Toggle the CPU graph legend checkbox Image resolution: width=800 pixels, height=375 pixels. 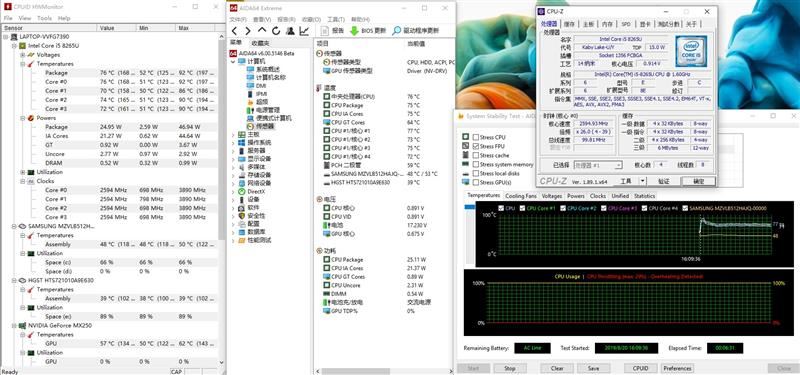(x=501, y=208)
